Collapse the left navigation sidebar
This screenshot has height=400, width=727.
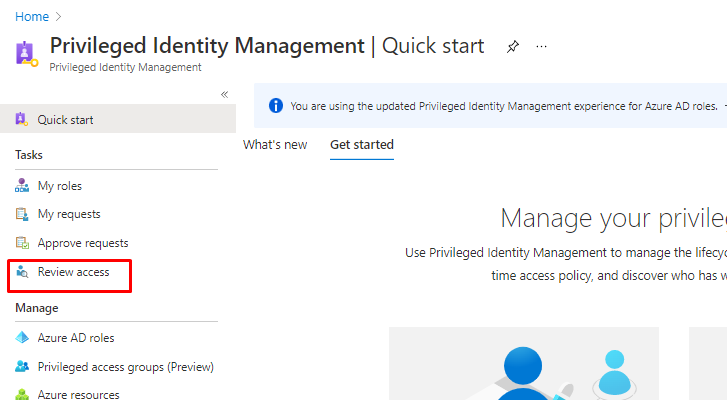tap(224, 94)
